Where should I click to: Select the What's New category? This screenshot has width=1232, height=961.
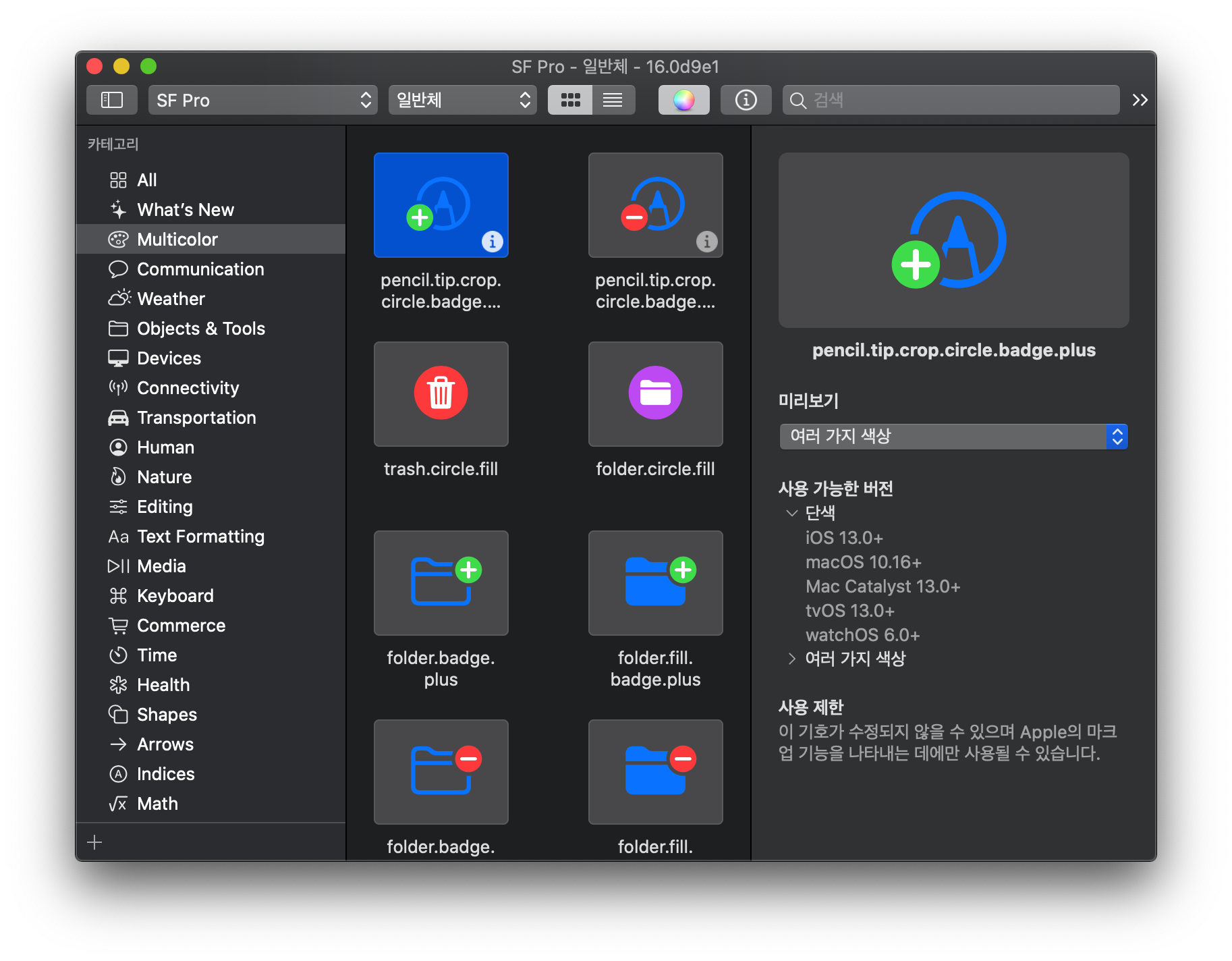click(211, 210)
